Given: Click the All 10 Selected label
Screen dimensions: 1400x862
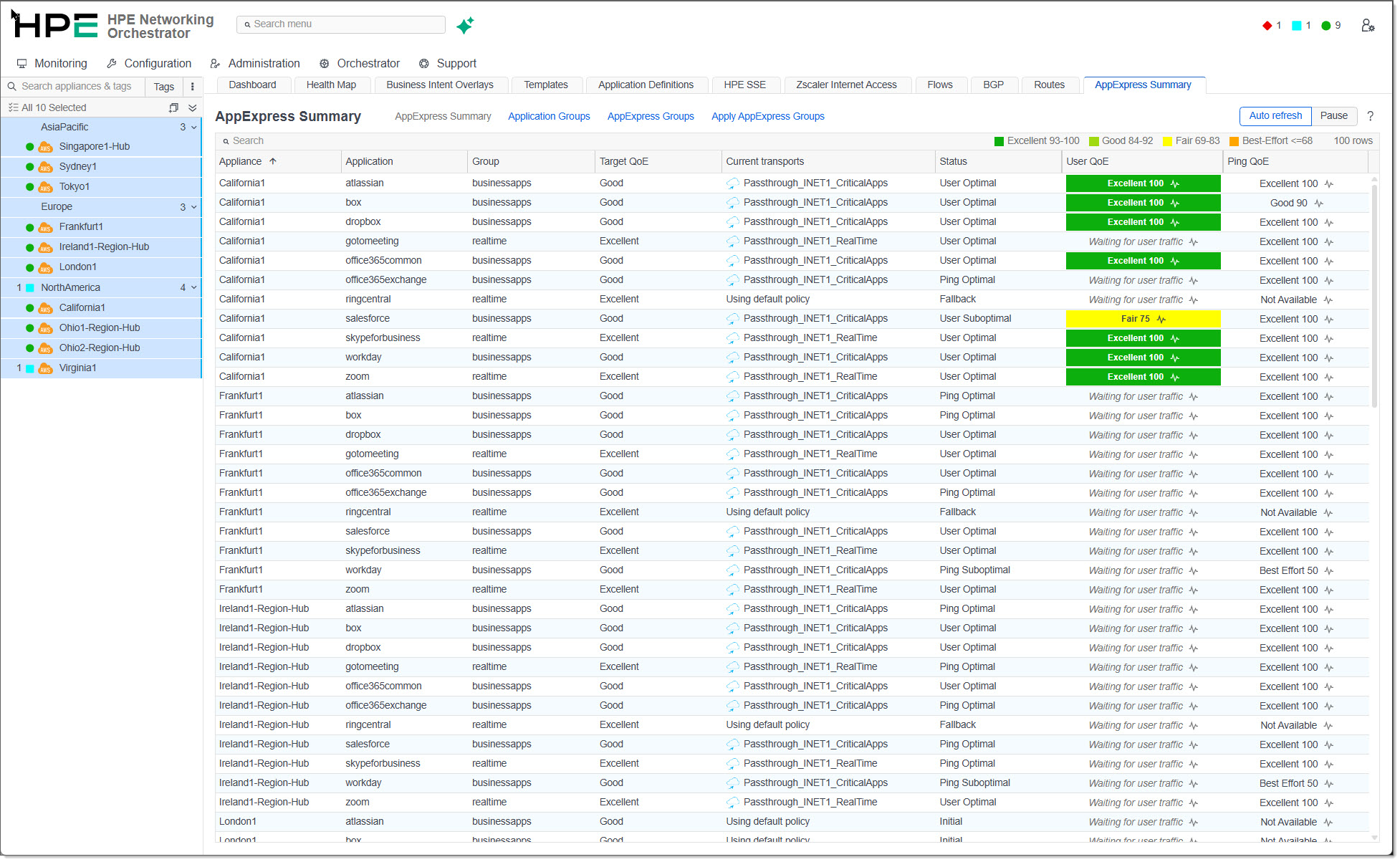Looking at the screenshot, I should tap(54, 107).
